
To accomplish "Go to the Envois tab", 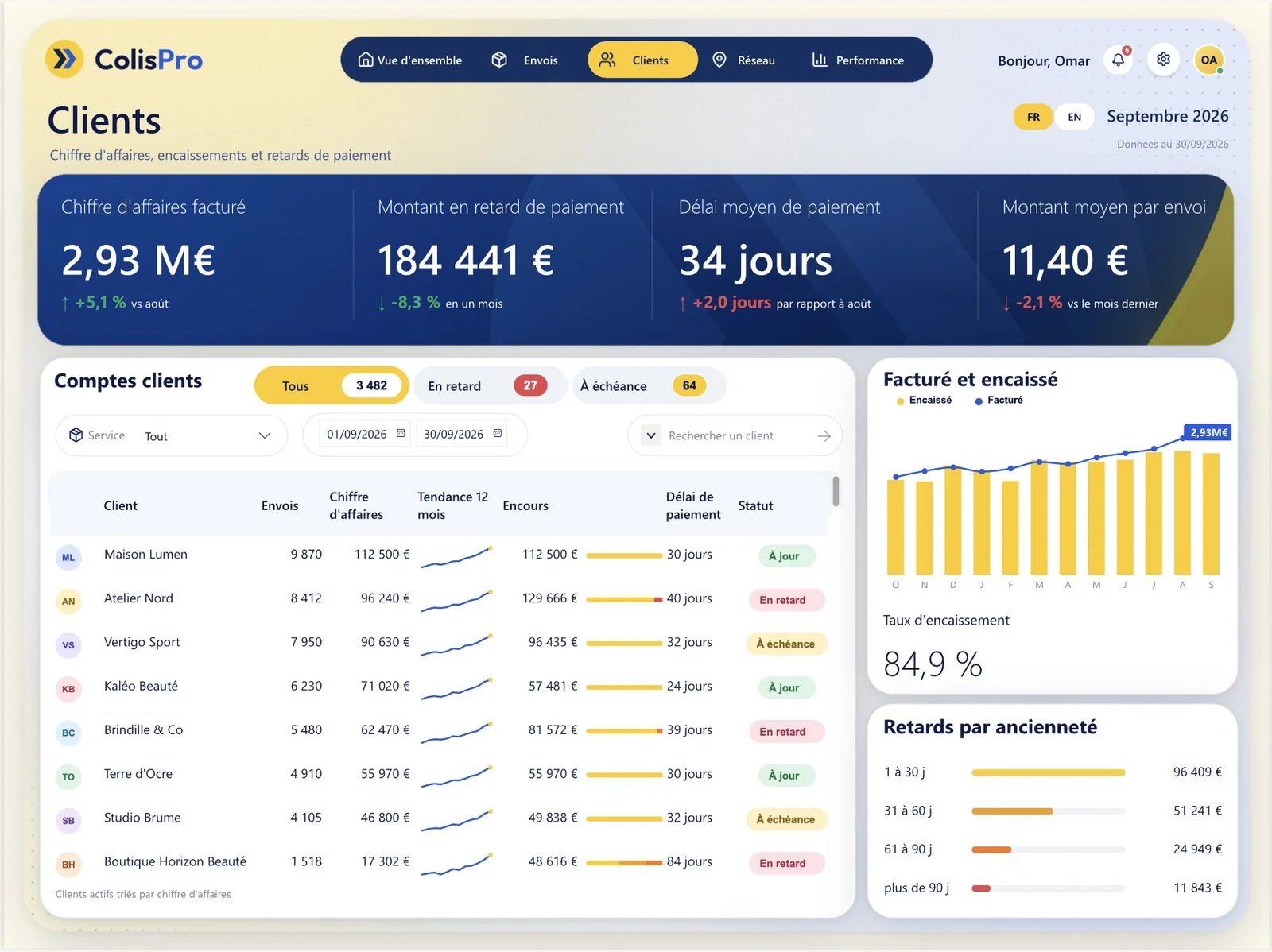I will point(525,60).
